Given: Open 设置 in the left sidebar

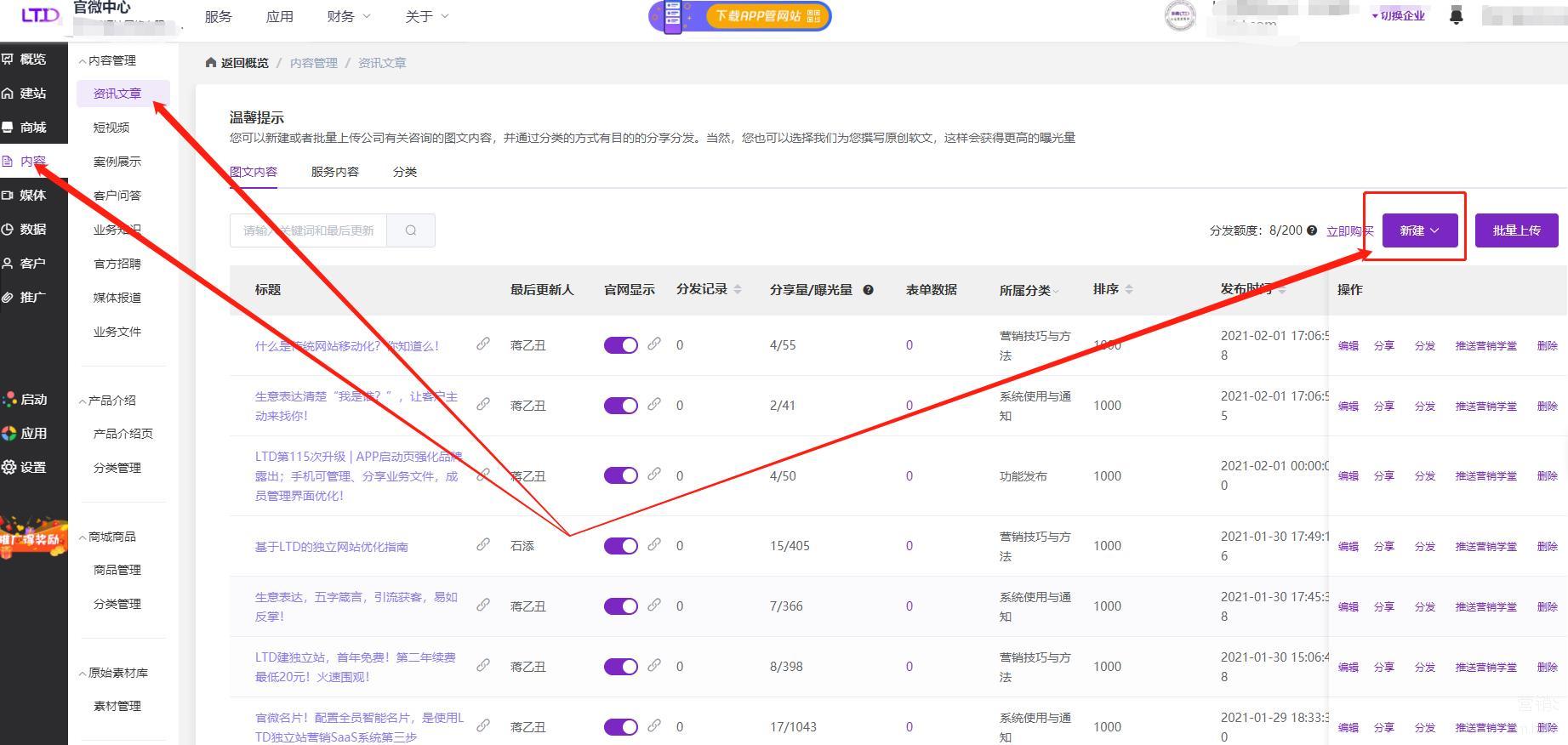Looking at the screenshot, I should (x=32, y=468).
